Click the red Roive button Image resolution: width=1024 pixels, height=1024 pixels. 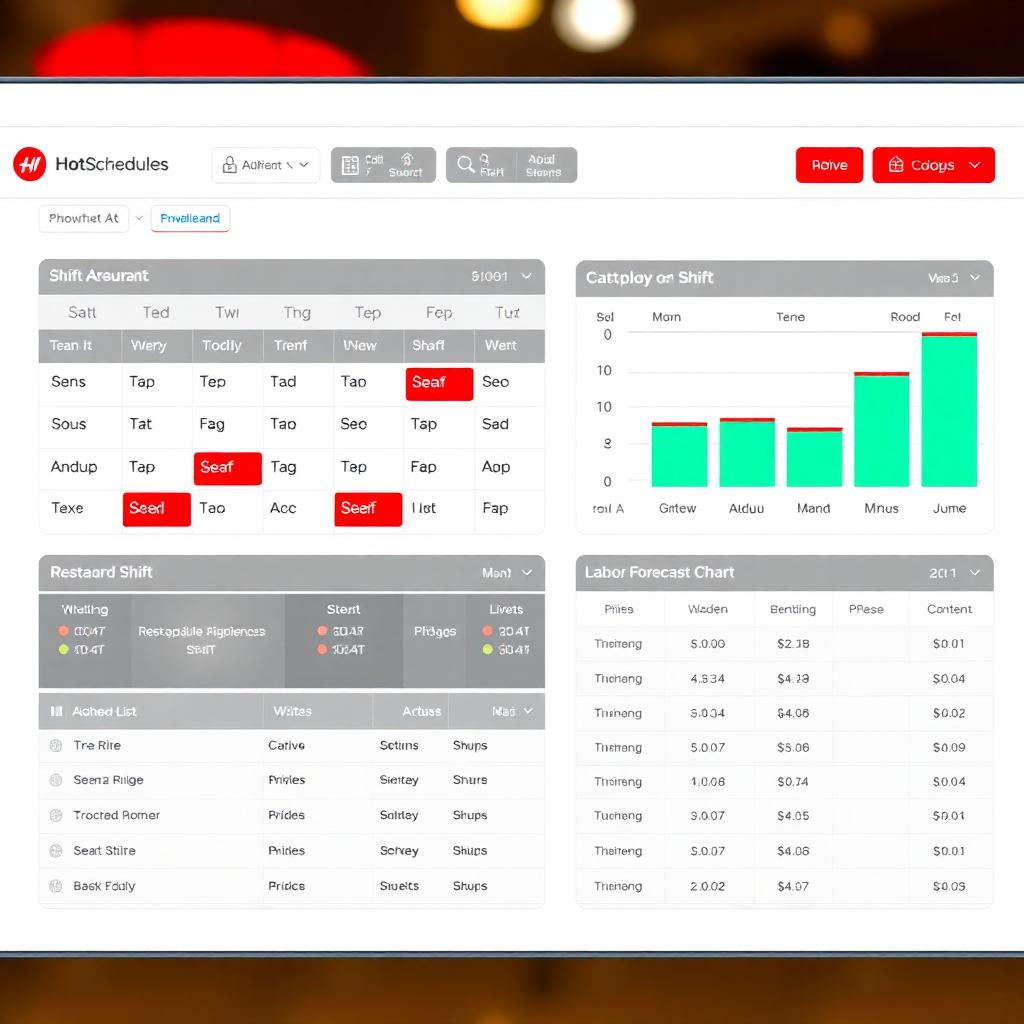click(829, 165)
